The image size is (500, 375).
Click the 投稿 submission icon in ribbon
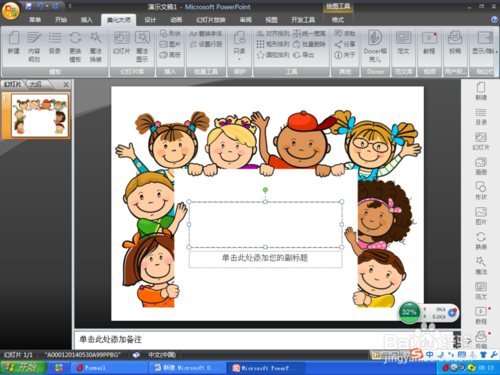pos(455,43)
